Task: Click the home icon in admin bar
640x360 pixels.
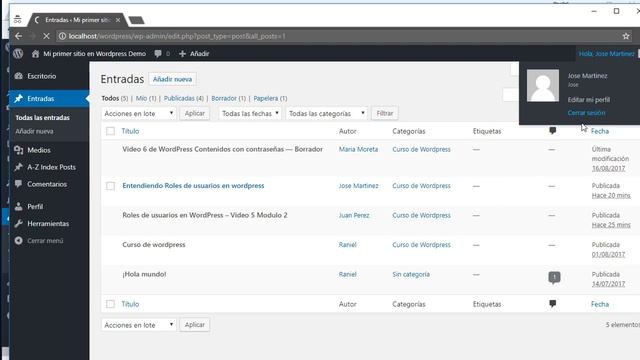Action: click(x=36, y=53)
